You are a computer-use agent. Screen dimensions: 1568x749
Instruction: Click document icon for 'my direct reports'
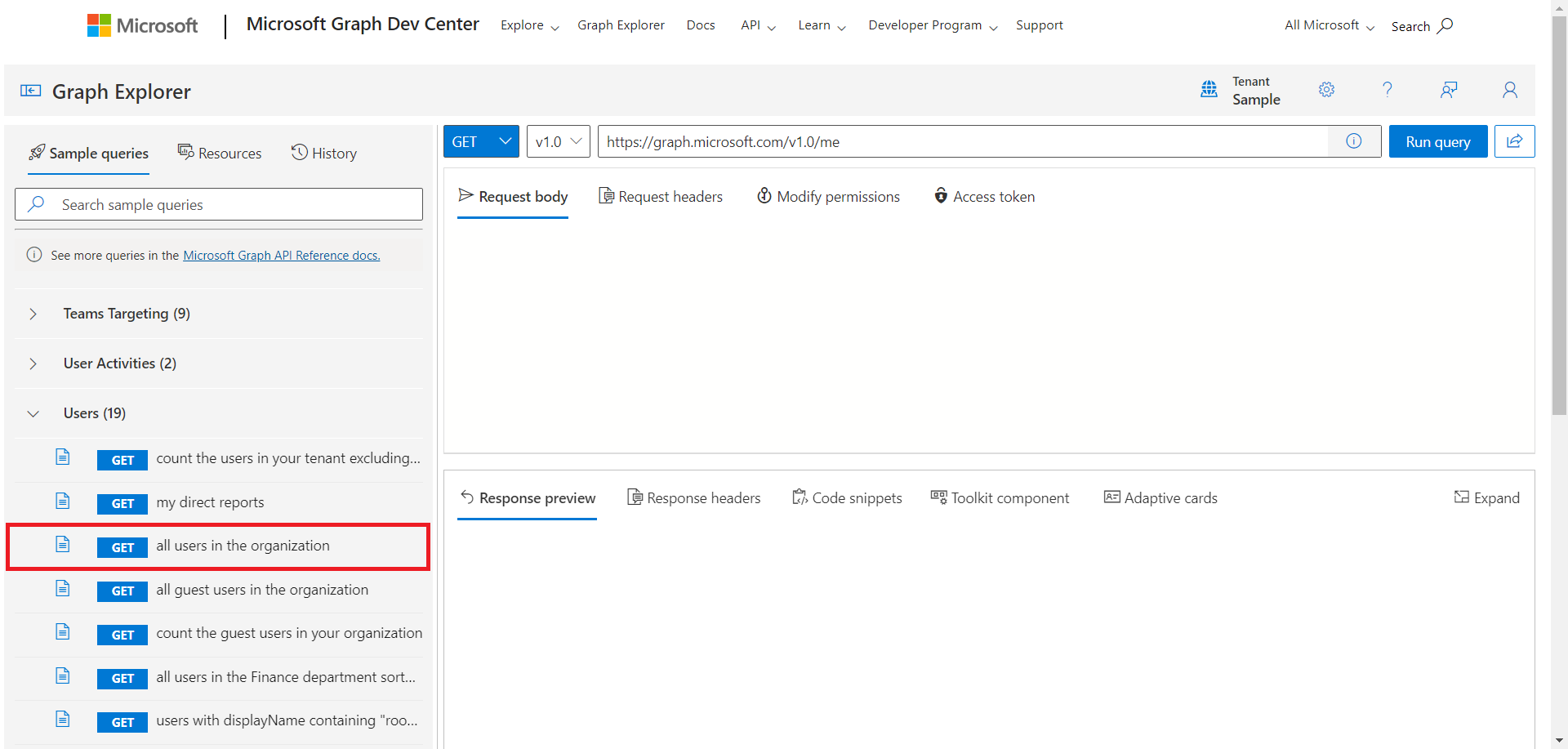(x=63, y=501)
